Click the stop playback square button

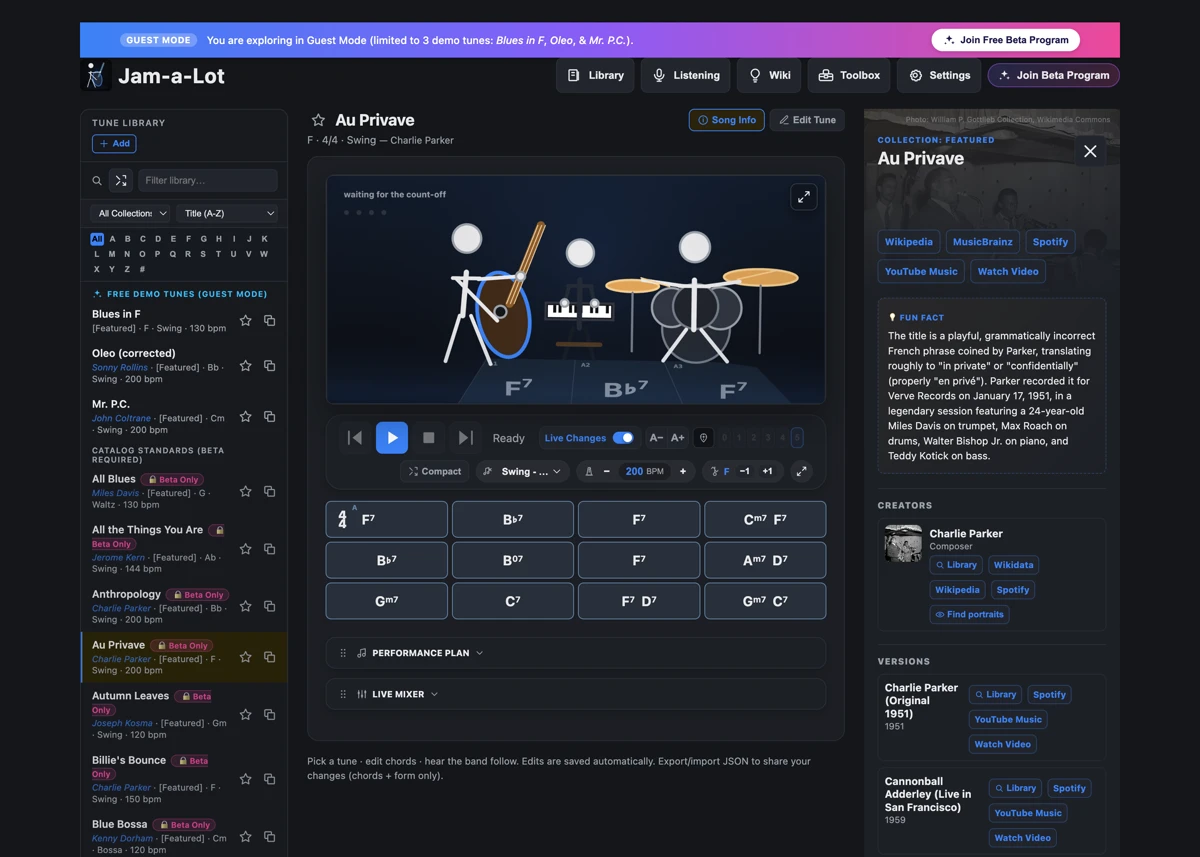click(429, 438)
